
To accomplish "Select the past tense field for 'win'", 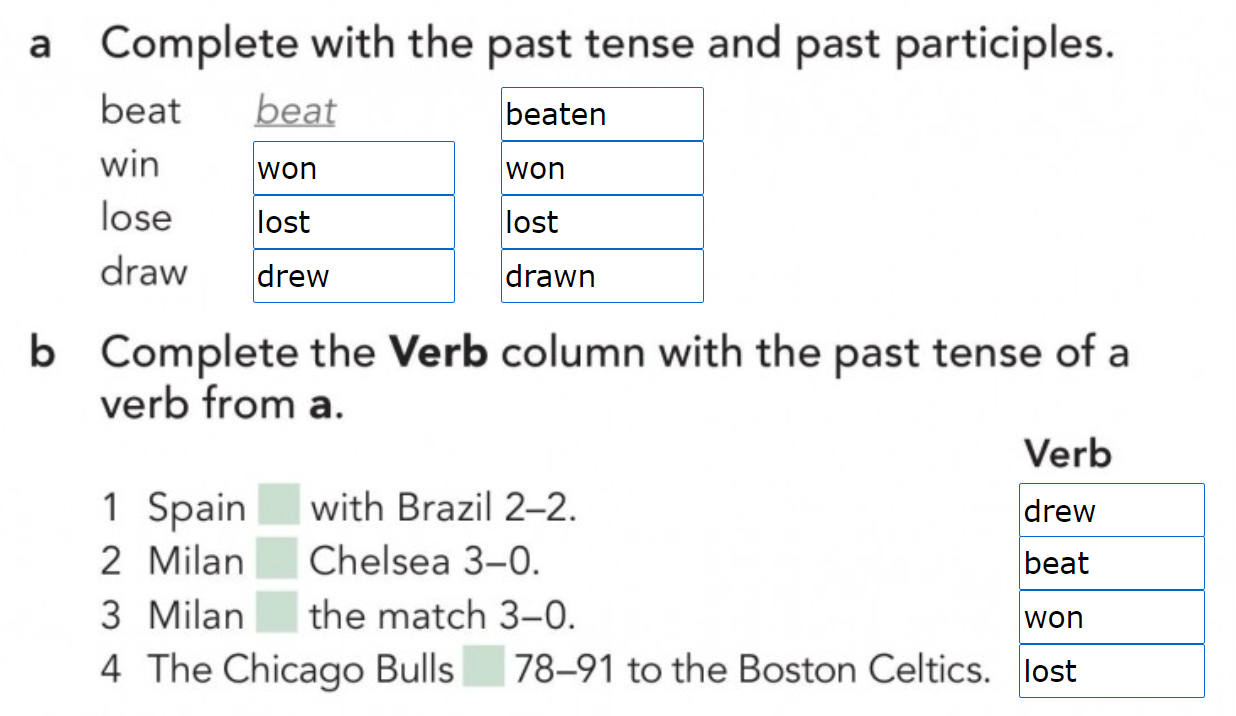I will pos(353,168).
